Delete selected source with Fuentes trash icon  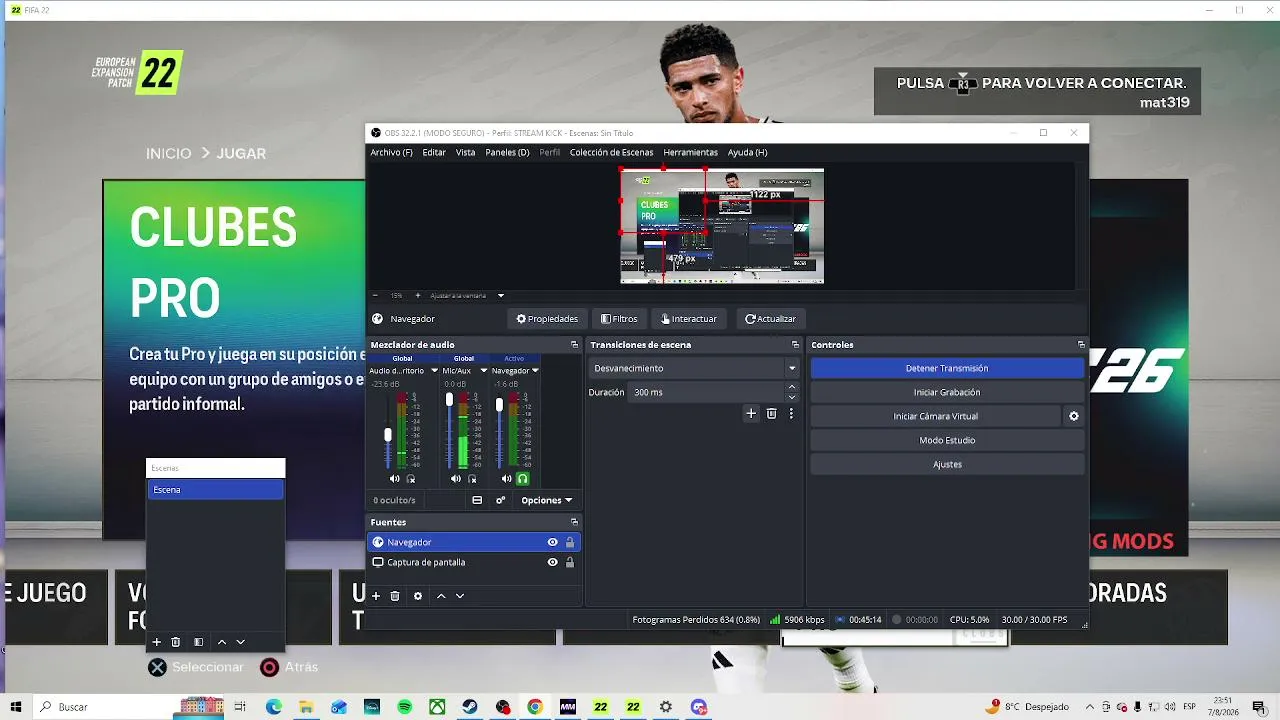pyautogui.click(x=395, y=596)
